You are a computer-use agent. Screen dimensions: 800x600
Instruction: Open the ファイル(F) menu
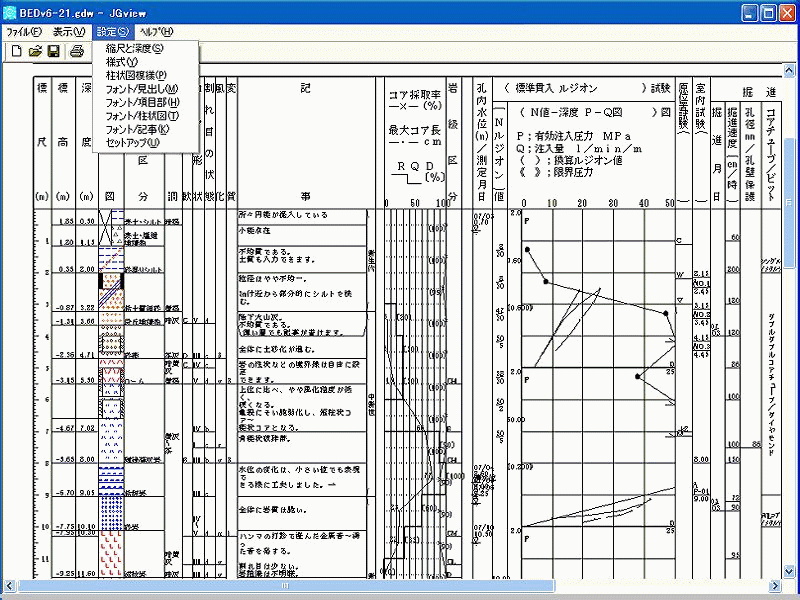23,32
